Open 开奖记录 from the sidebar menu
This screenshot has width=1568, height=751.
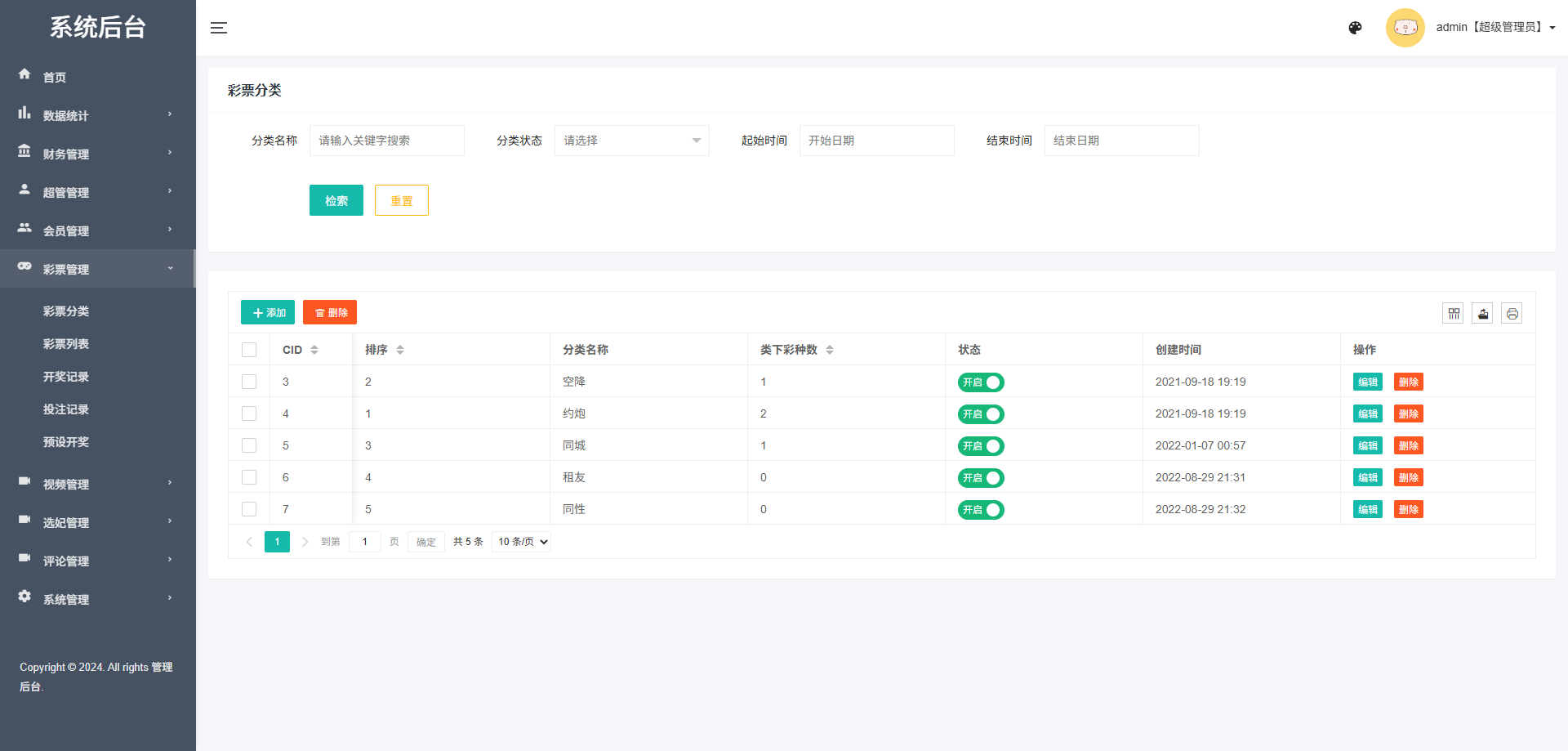click(x=66, y=376)
